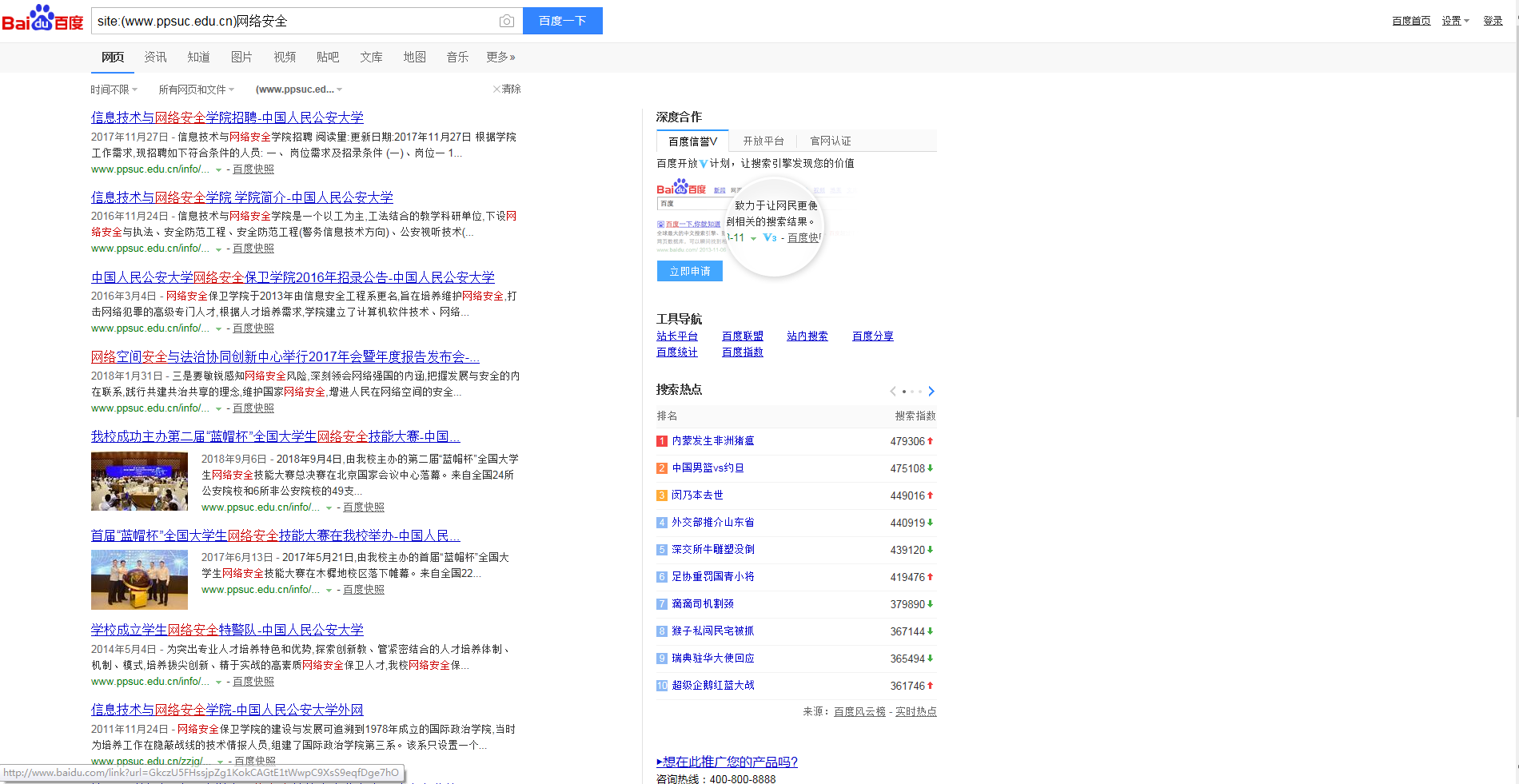
Task: Expand URL arrow under 2016年招录公告 result
Action: [x=218, y=329]
